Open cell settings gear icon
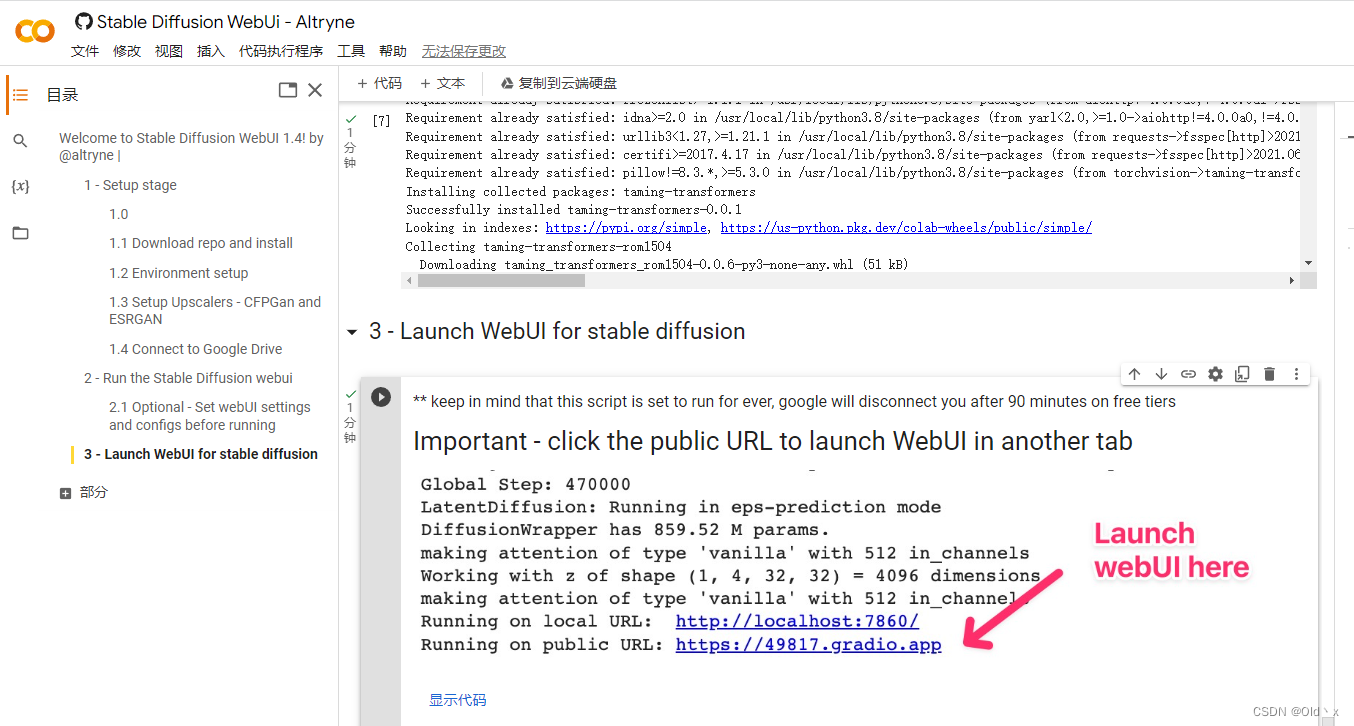1354x726 pixels. [1215, 374]
